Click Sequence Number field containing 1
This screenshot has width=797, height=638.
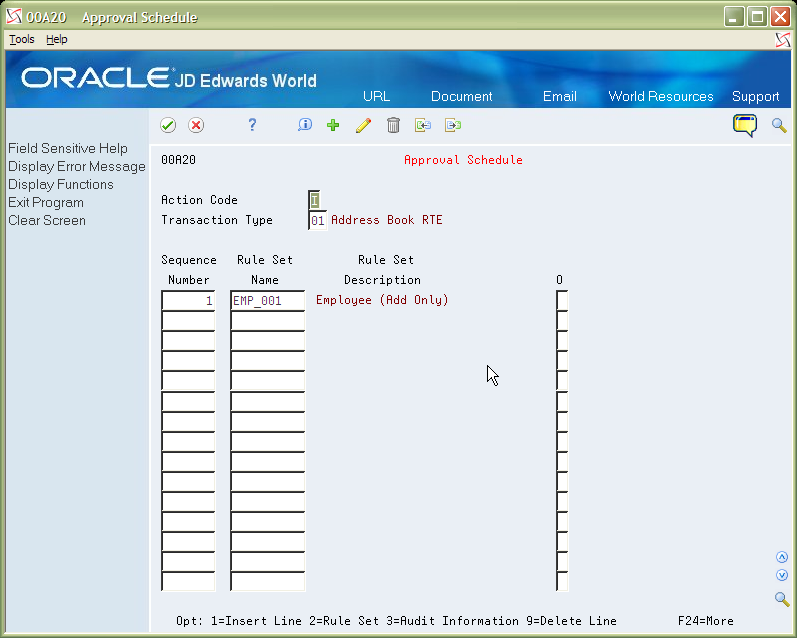coord(188,300)
